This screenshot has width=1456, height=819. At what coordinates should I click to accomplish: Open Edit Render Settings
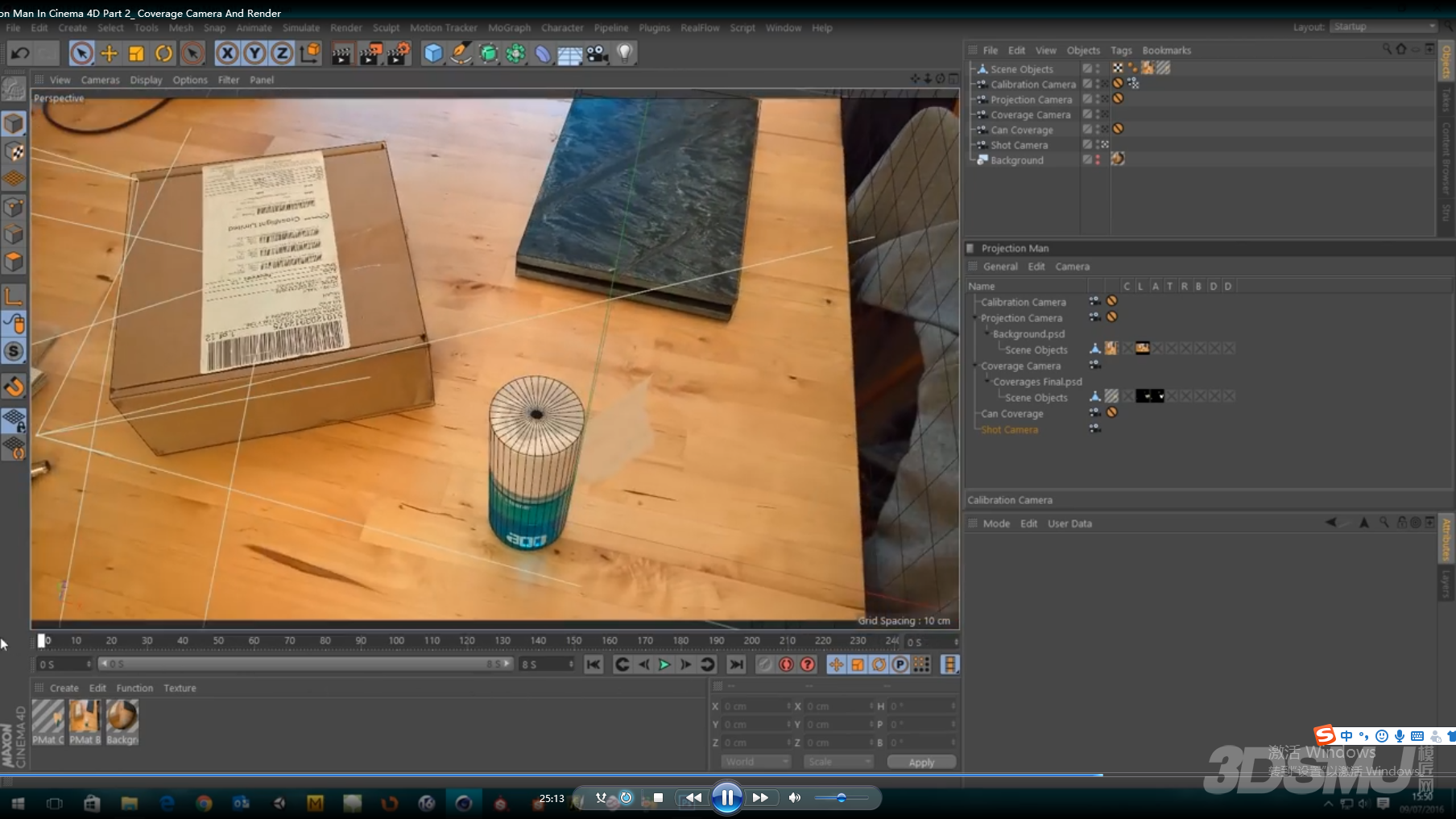pyautogui.click(x=399, y=53)
